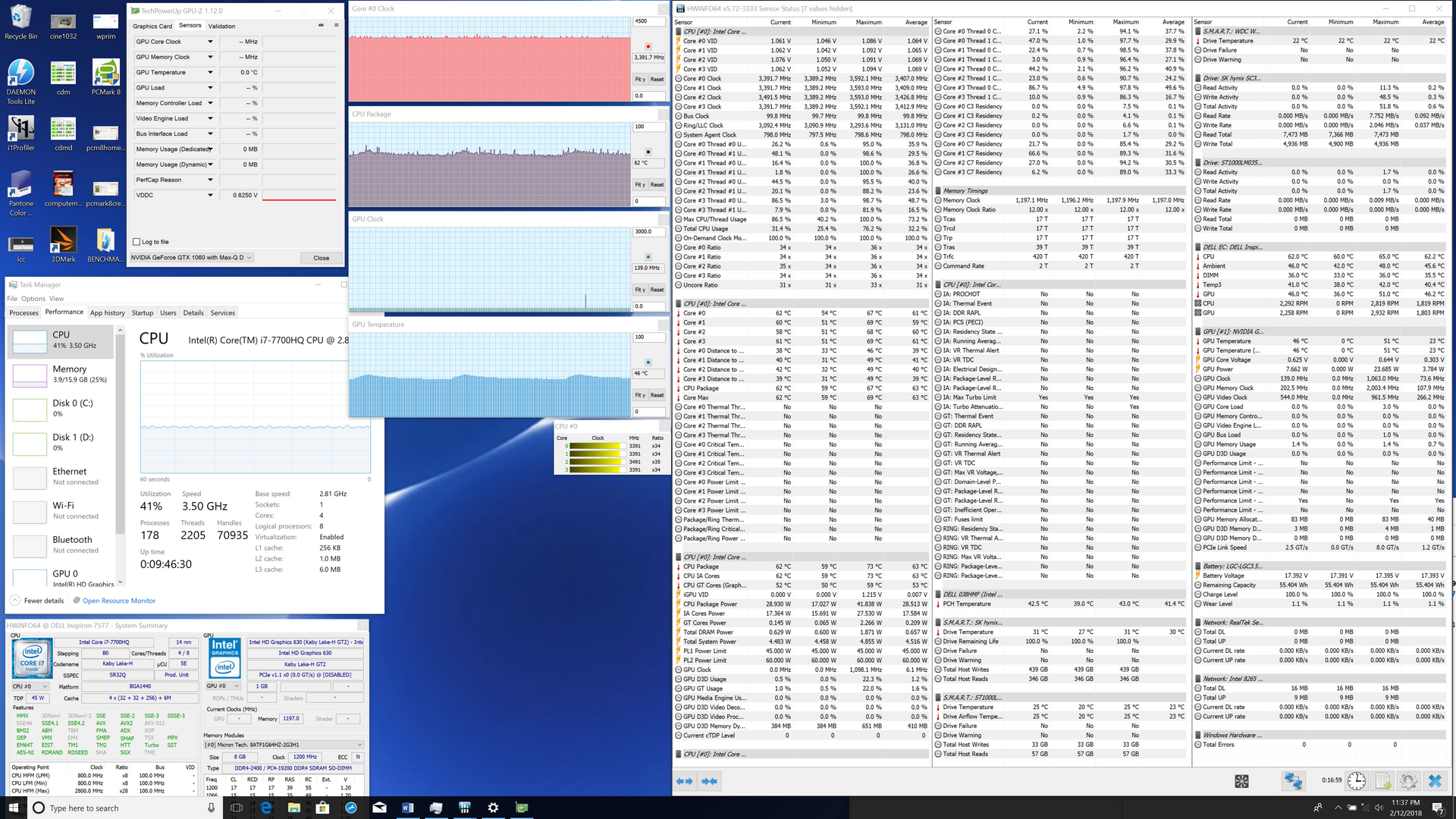Viewport: 1456px width, 819px height.
Task: Click red color swatch on Core #0 Clock graph
Action: [x=648, y=46]
